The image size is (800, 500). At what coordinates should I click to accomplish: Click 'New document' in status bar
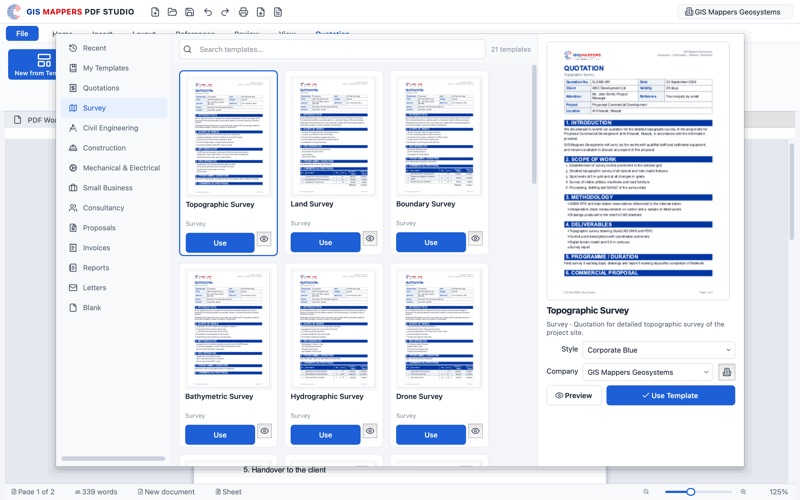click(166, 492)
